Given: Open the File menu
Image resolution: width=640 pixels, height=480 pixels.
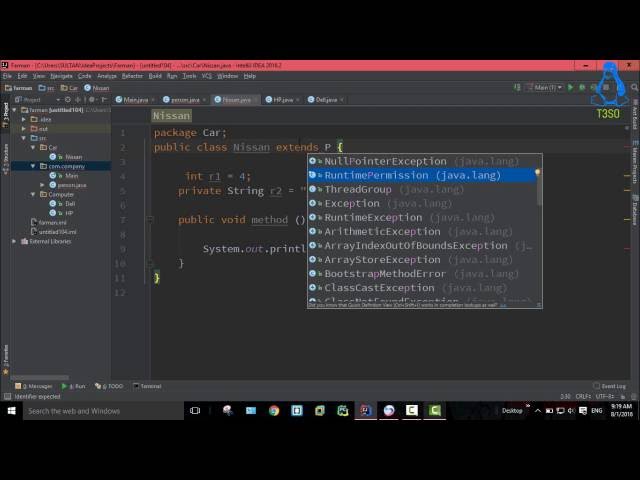Looking at the screenshot, I should (x=7, y=76).
